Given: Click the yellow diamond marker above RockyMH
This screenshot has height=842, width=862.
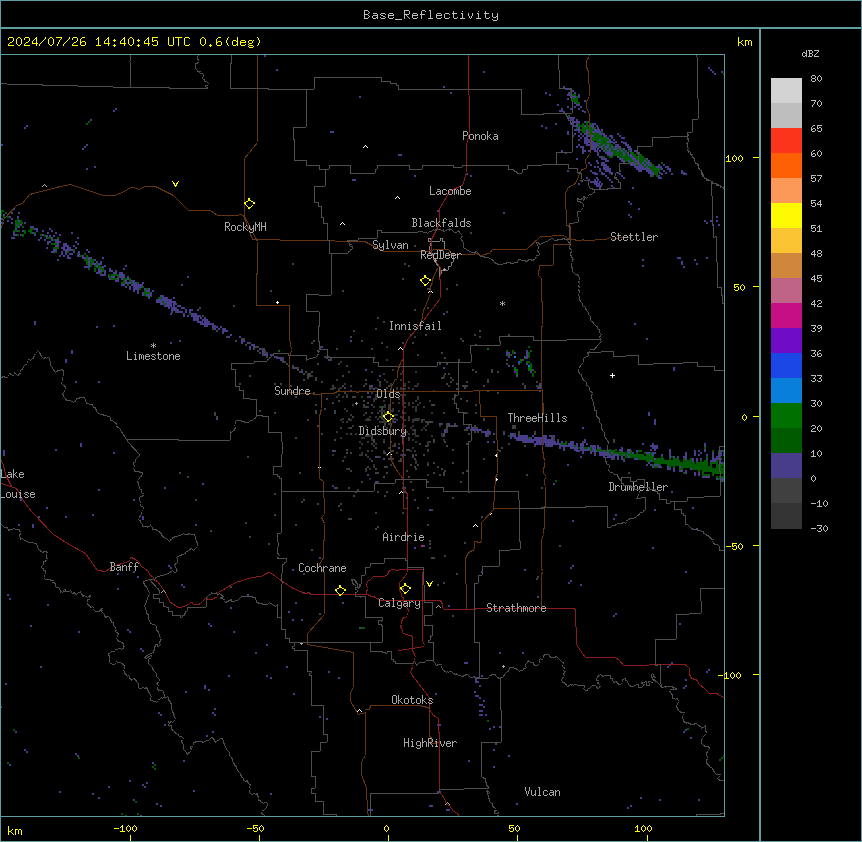Looking at the screenshot, I should [250, 204].
